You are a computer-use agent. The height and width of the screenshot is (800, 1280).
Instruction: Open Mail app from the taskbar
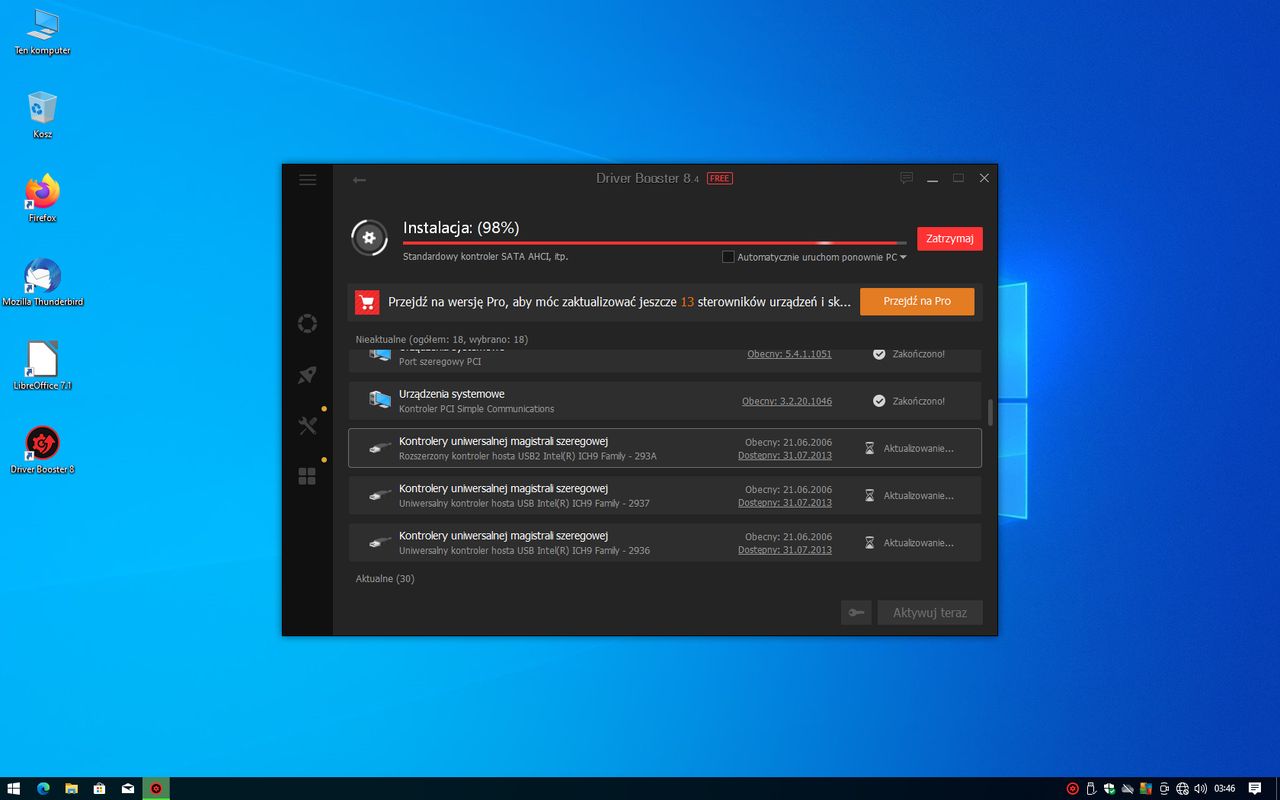[x=128, y=788]
